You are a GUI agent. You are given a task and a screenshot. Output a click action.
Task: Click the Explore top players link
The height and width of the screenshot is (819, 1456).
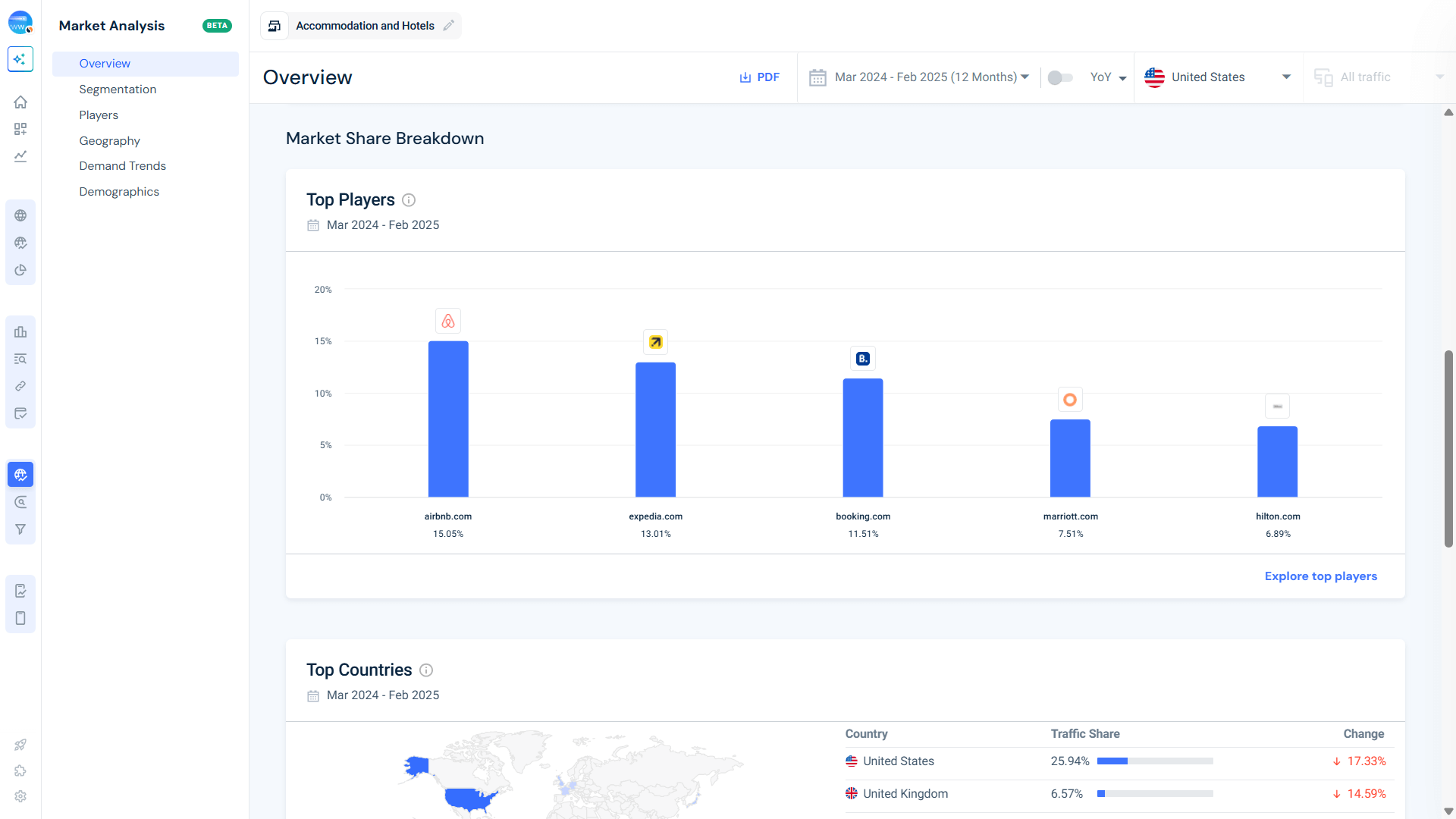coord(1320,576)
